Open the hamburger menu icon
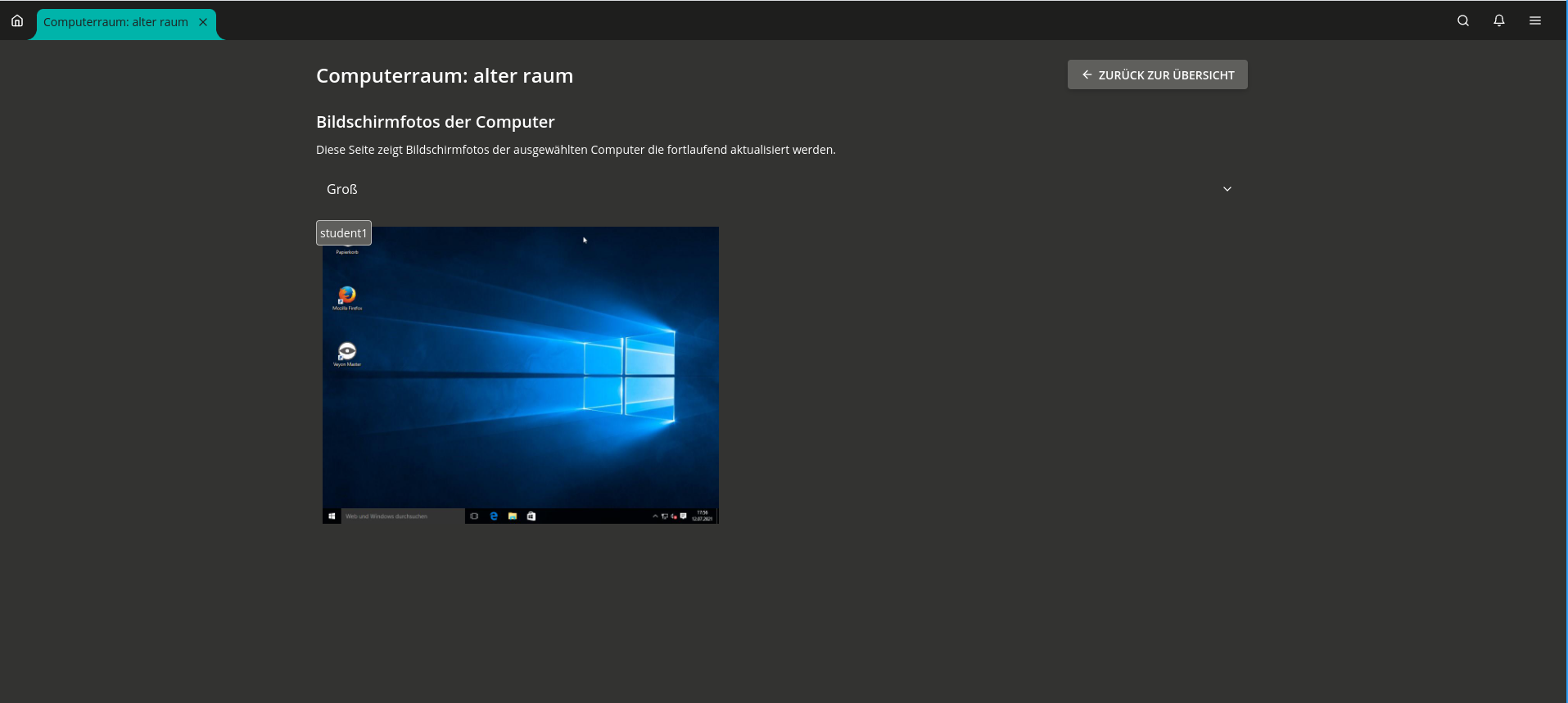Image resolution: width=1568 pixels, height=703 pixels. pyautogui.click(x=1535, y=21)
